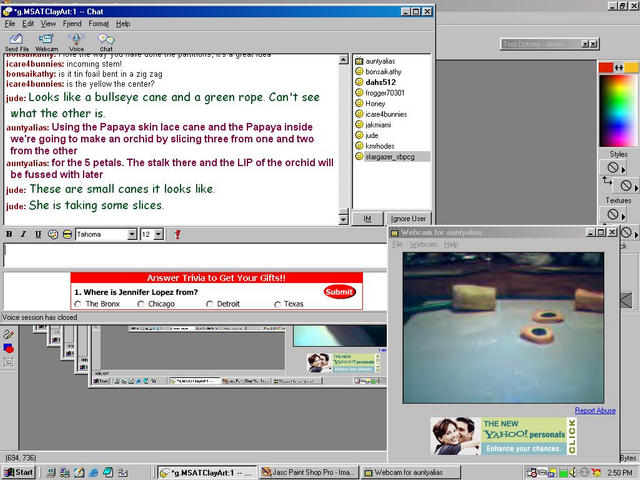Open the Edit menu in chat window

(x=28, y=24)
